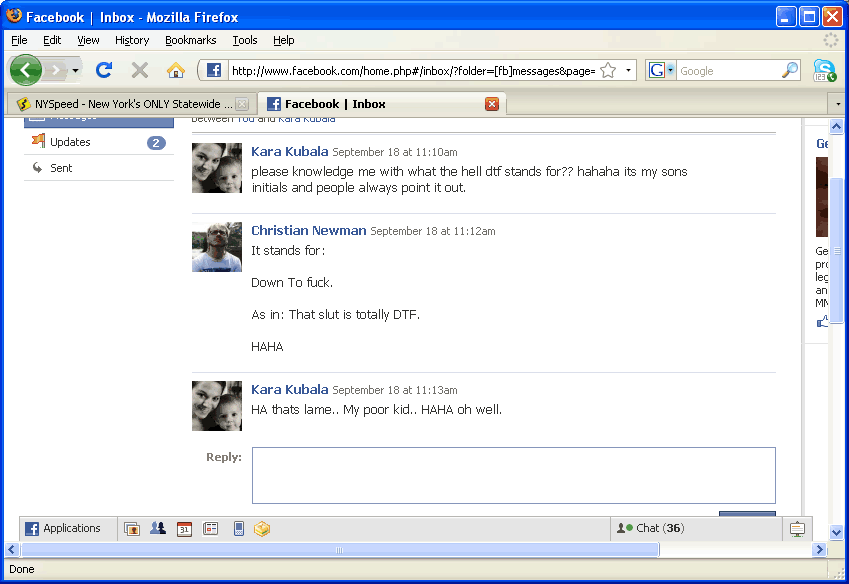
Task: Close the Facebook | Inbox tab
Action: pos(492,104)
